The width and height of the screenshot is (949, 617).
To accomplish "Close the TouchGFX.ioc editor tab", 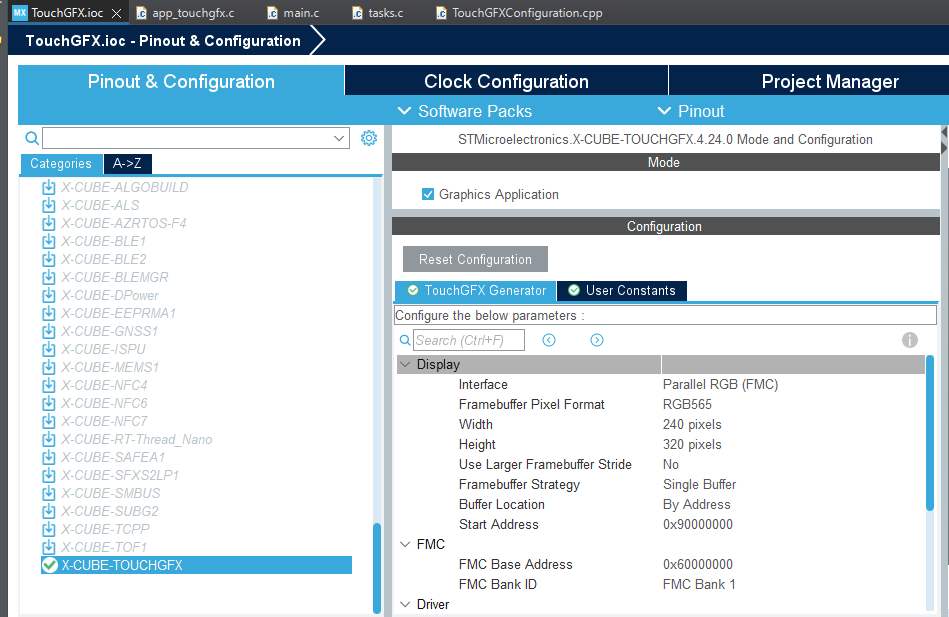I will (117, 13).
